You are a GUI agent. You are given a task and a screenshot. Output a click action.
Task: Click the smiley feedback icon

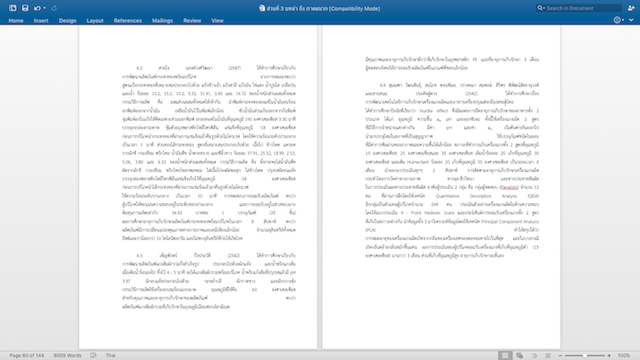(617, 20)
